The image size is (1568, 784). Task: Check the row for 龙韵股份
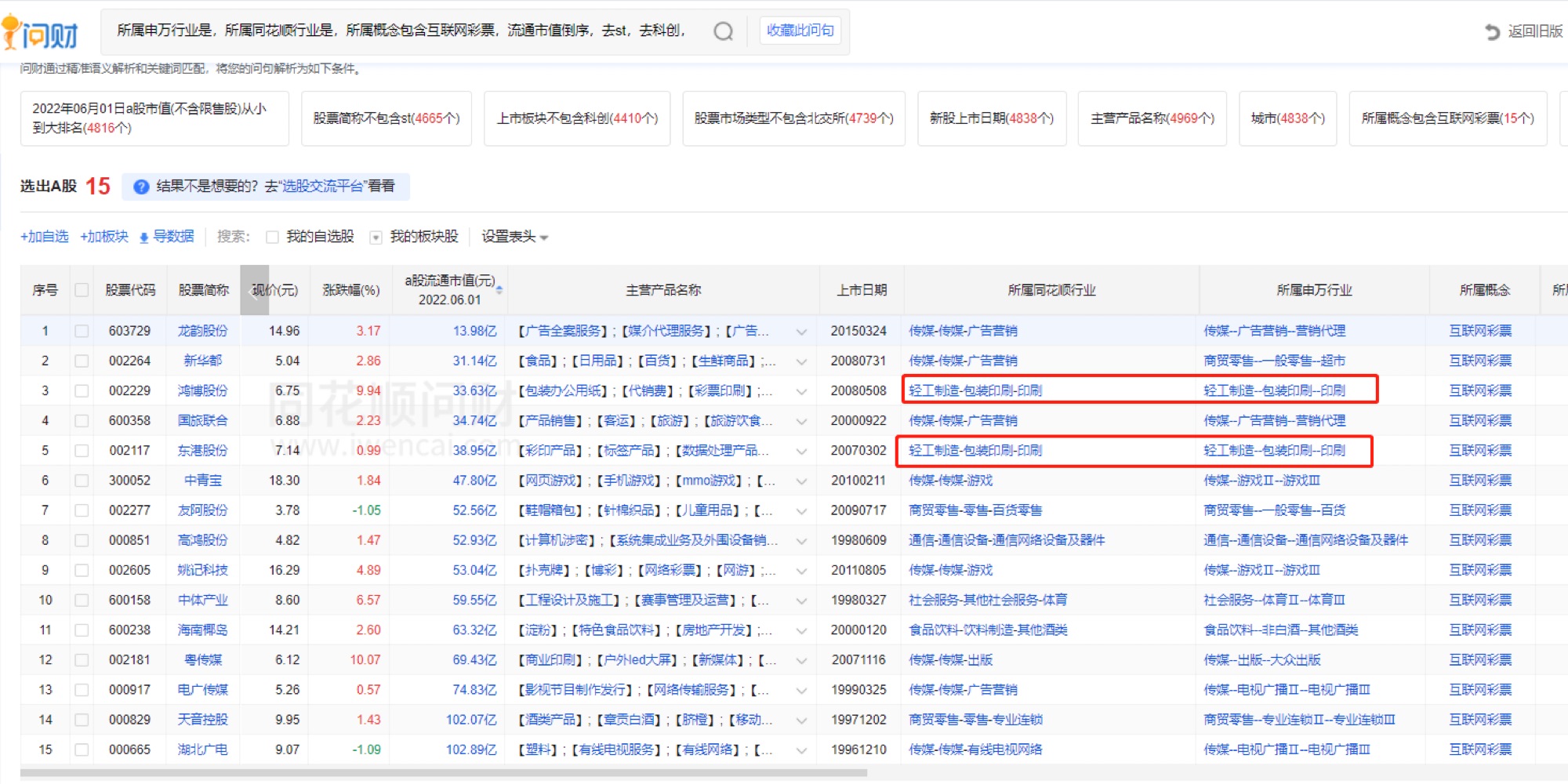coord(82,331)
